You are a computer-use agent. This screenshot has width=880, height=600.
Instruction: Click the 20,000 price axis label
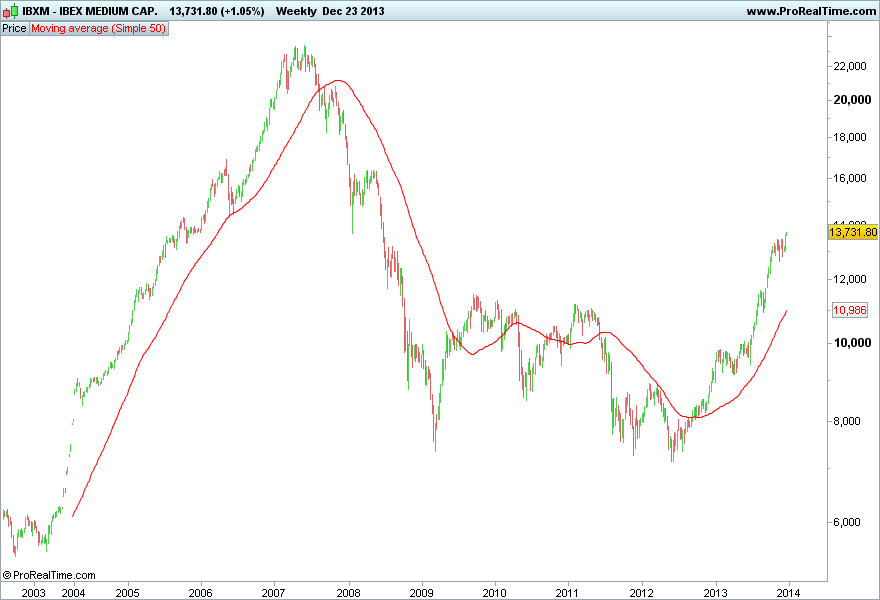point(852,100)
